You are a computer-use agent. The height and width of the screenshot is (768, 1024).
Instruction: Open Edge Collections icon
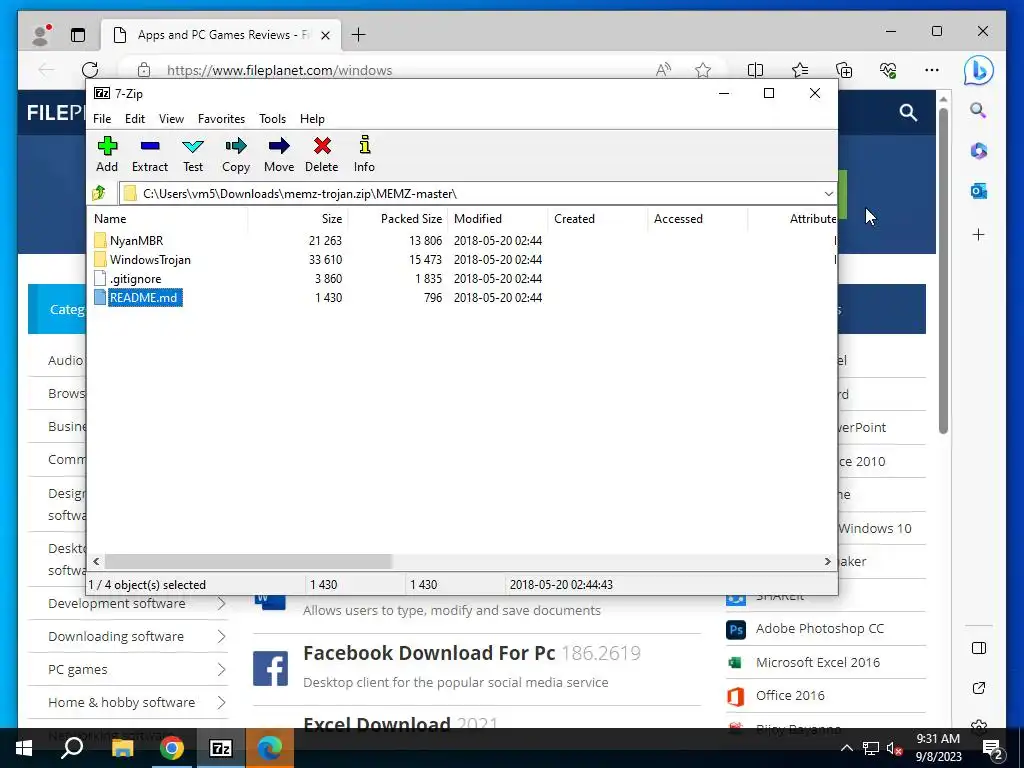844,70
